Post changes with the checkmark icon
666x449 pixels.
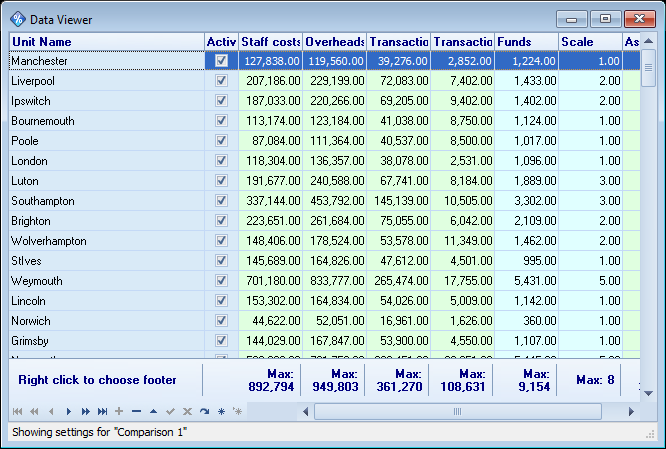tap(170, 411)
